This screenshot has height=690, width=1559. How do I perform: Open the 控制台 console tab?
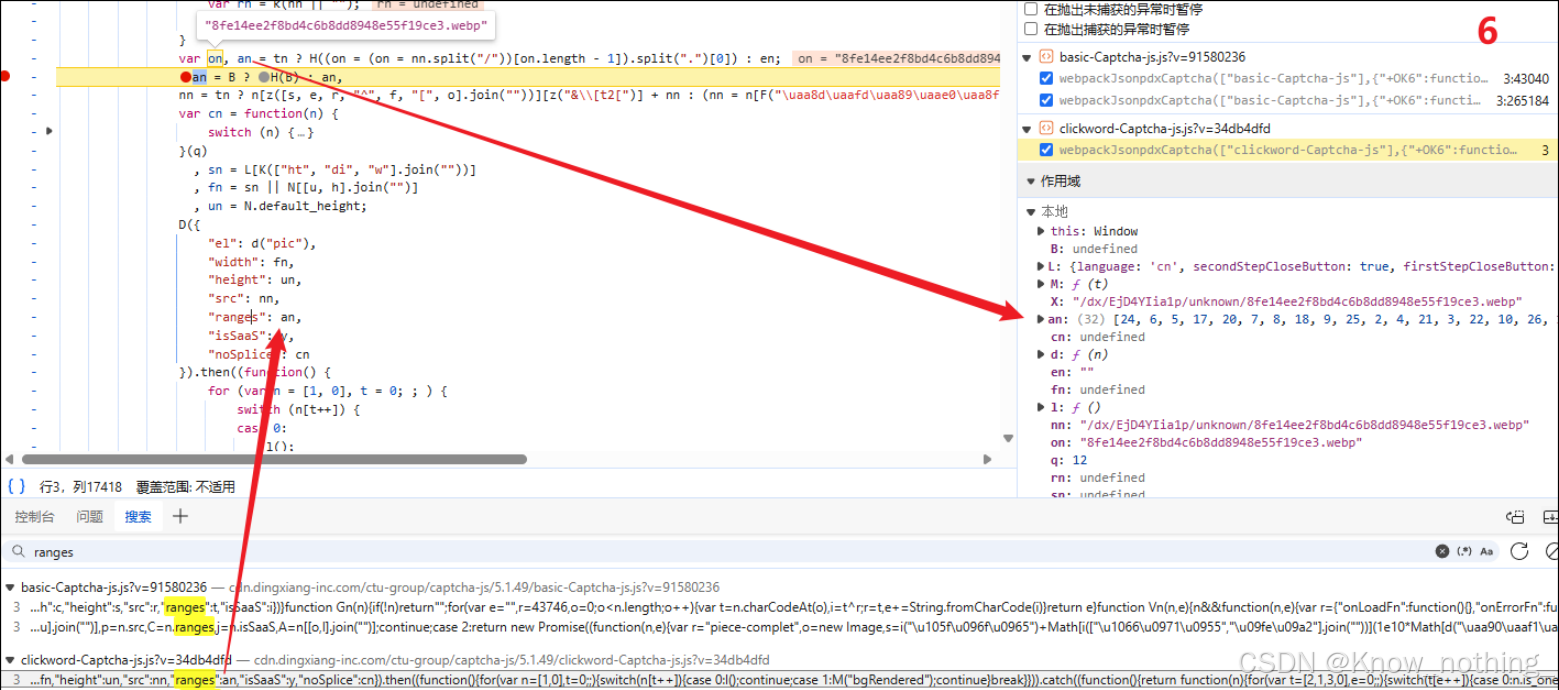point(34,517)
